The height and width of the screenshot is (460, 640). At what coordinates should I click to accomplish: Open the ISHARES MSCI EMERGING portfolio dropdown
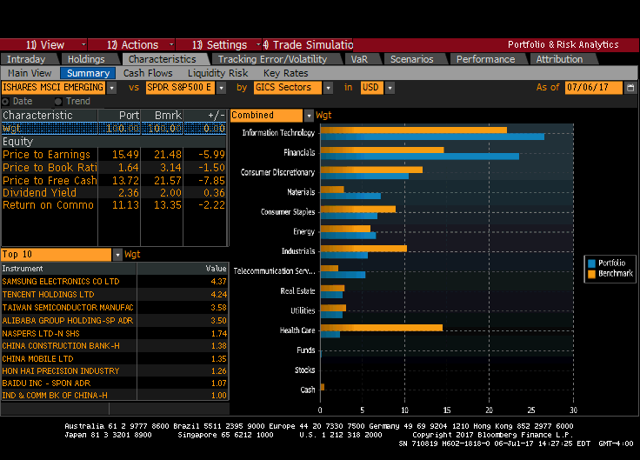(x=111, y=88)
